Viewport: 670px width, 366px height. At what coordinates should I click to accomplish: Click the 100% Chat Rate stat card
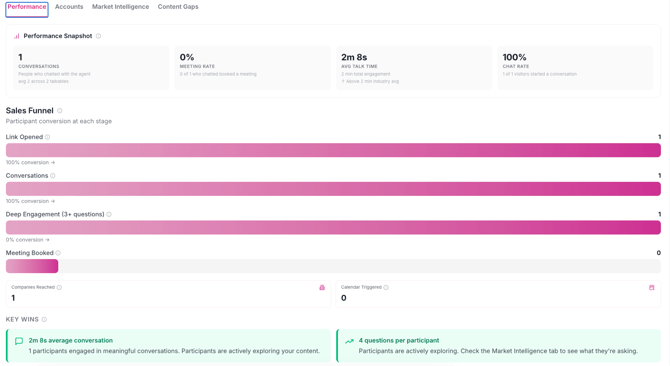(576, 68)
